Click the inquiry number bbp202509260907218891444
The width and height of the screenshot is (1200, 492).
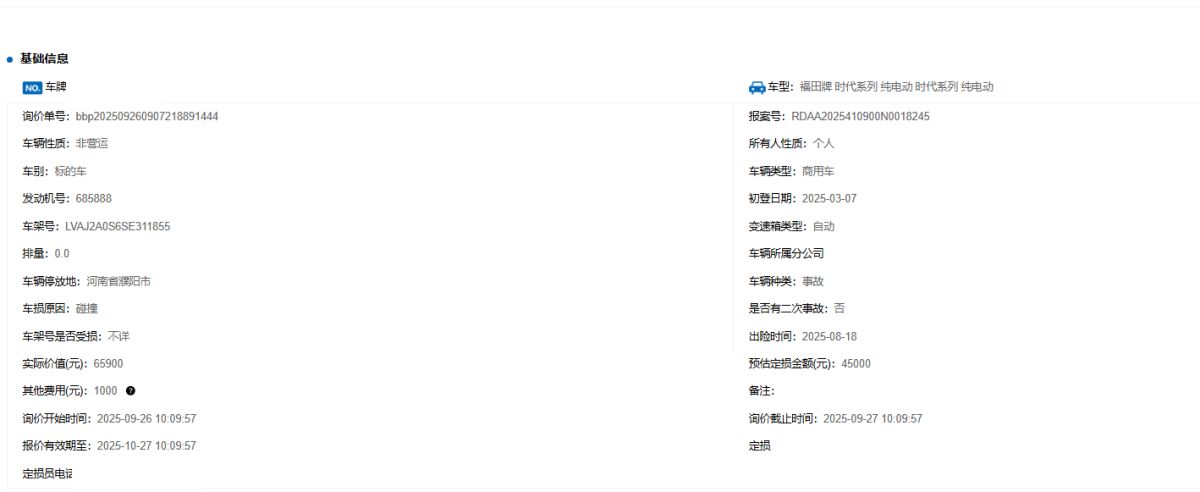click(x=147, y=116)
